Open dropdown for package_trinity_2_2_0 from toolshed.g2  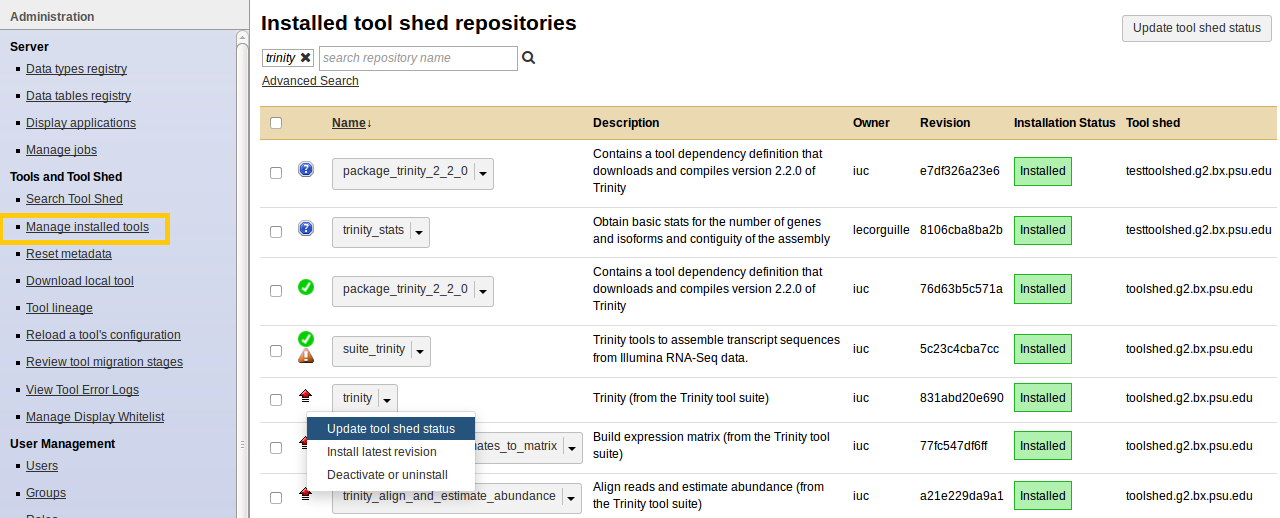coord(483,291)
